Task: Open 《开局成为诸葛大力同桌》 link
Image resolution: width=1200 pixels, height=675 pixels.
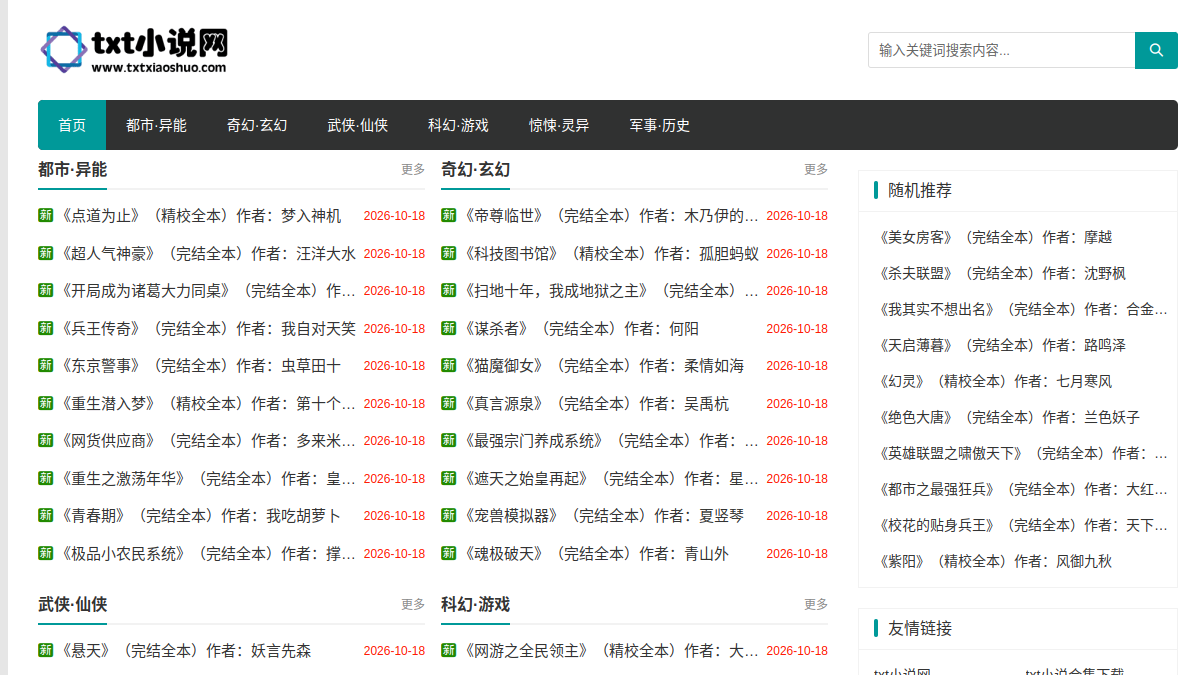Action: (207, 291)
